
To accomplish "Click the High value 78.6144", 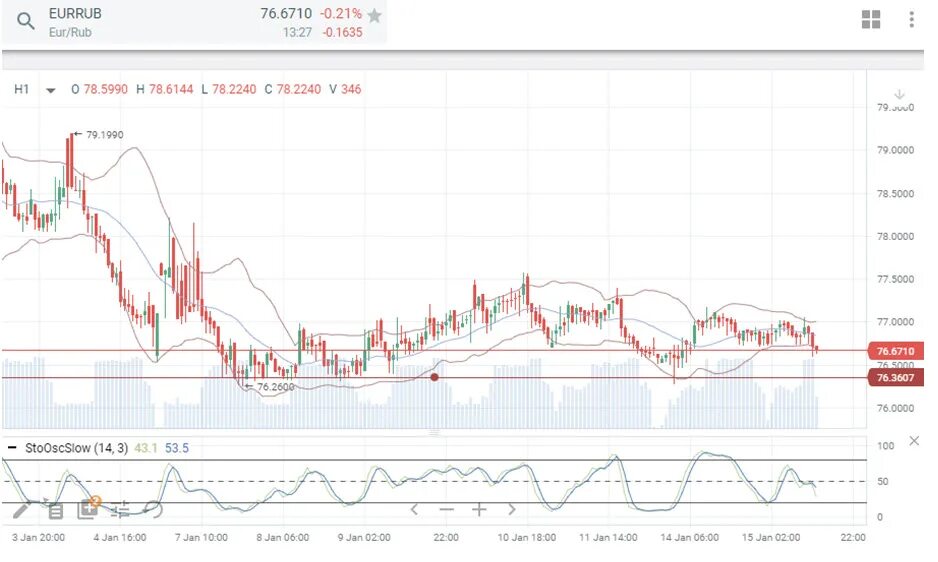I will [x=171, y=89].
